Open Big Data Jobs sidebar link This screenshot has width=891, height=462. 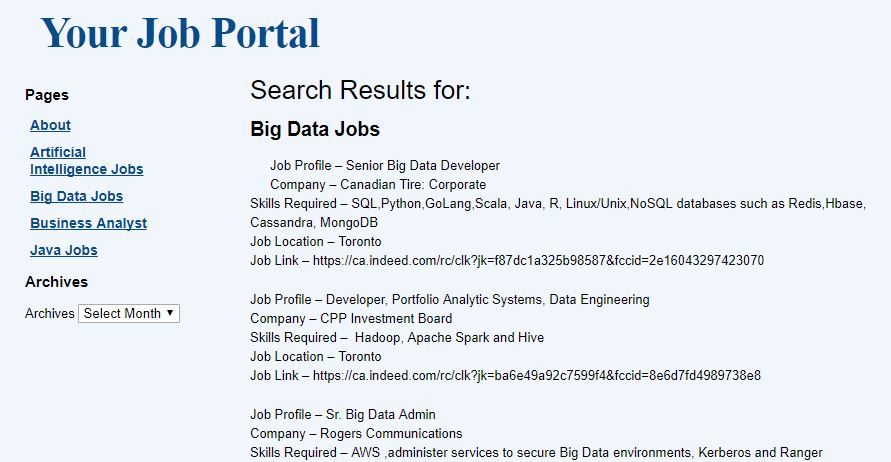point(76,196)
